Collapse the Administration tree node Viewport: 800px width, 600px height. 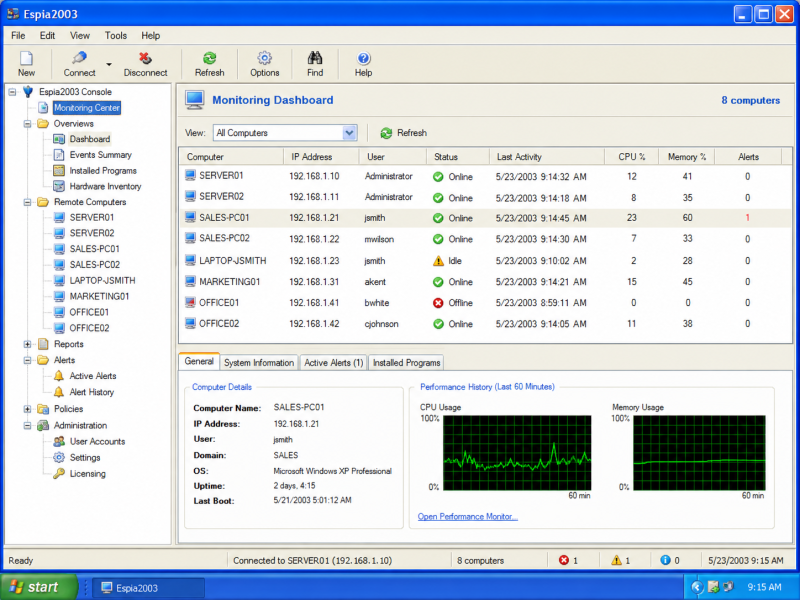pyautogui.click(x=28, y=426)
